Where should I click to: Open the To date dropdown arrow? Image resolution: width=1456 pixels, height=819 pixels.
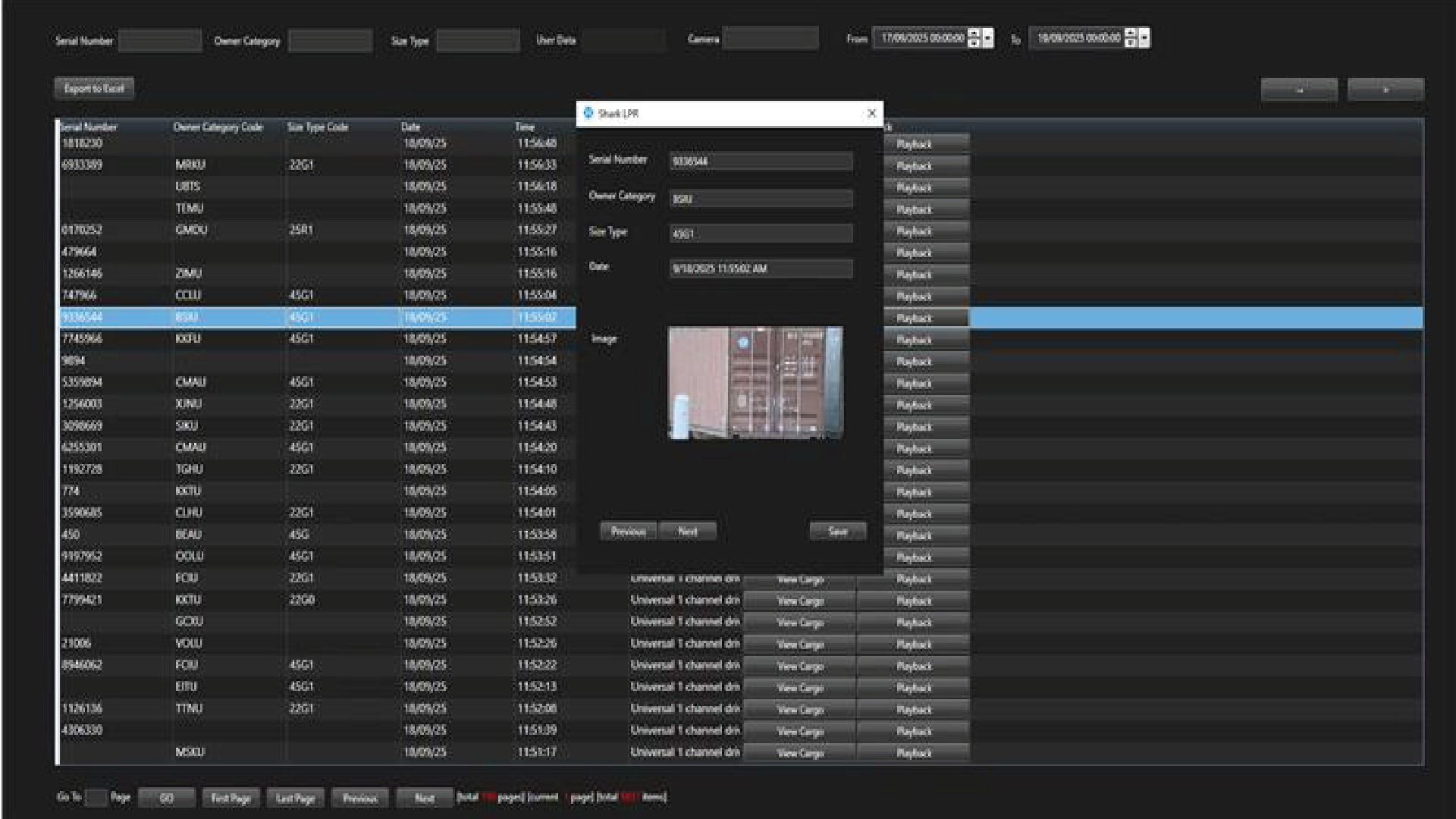tap(1144, 38)
